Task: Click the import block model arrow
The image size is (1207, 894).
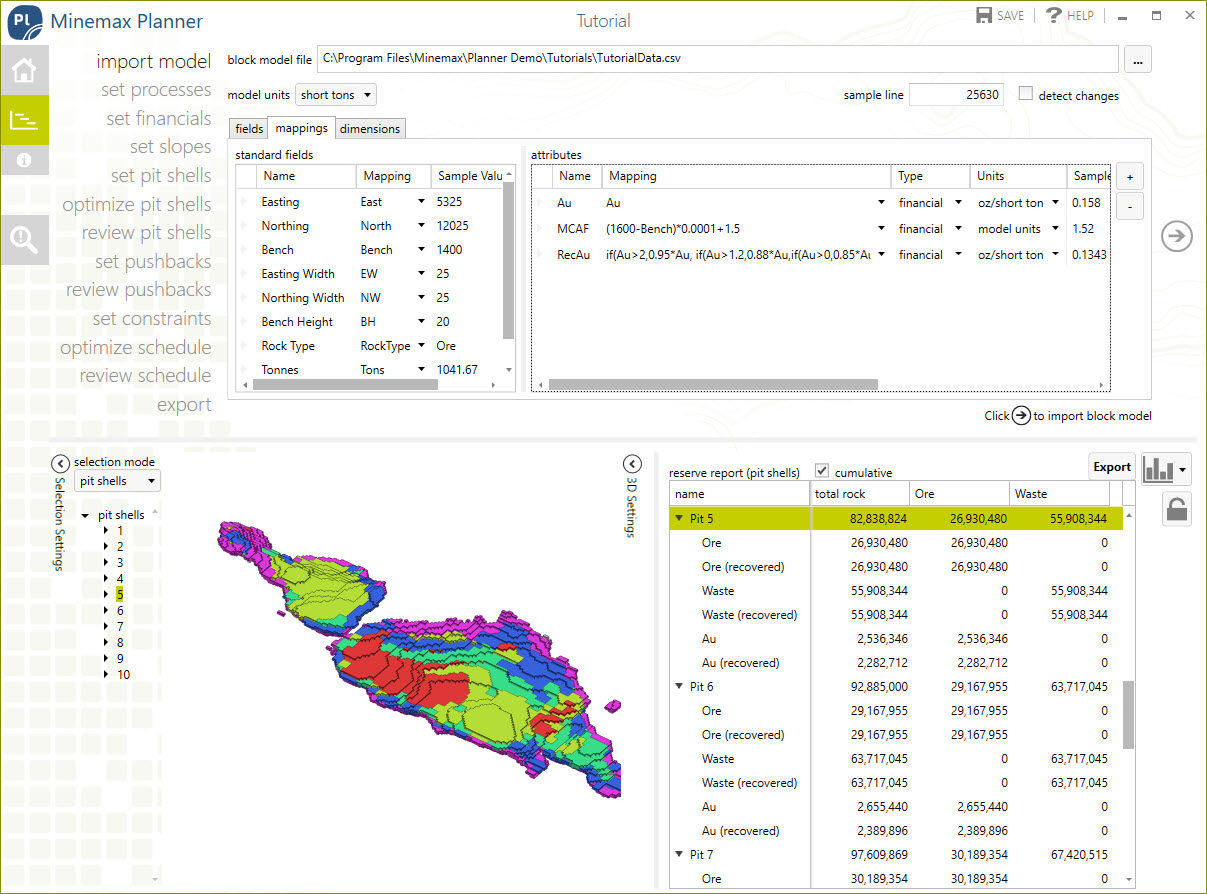Action: click(1177, 237)
